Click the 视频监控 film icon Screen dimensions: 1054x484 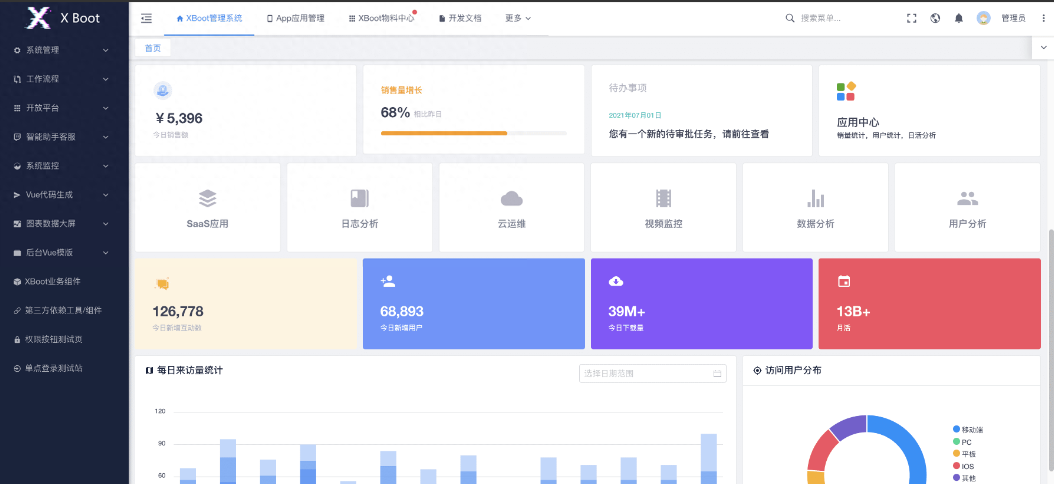(663, 198)
